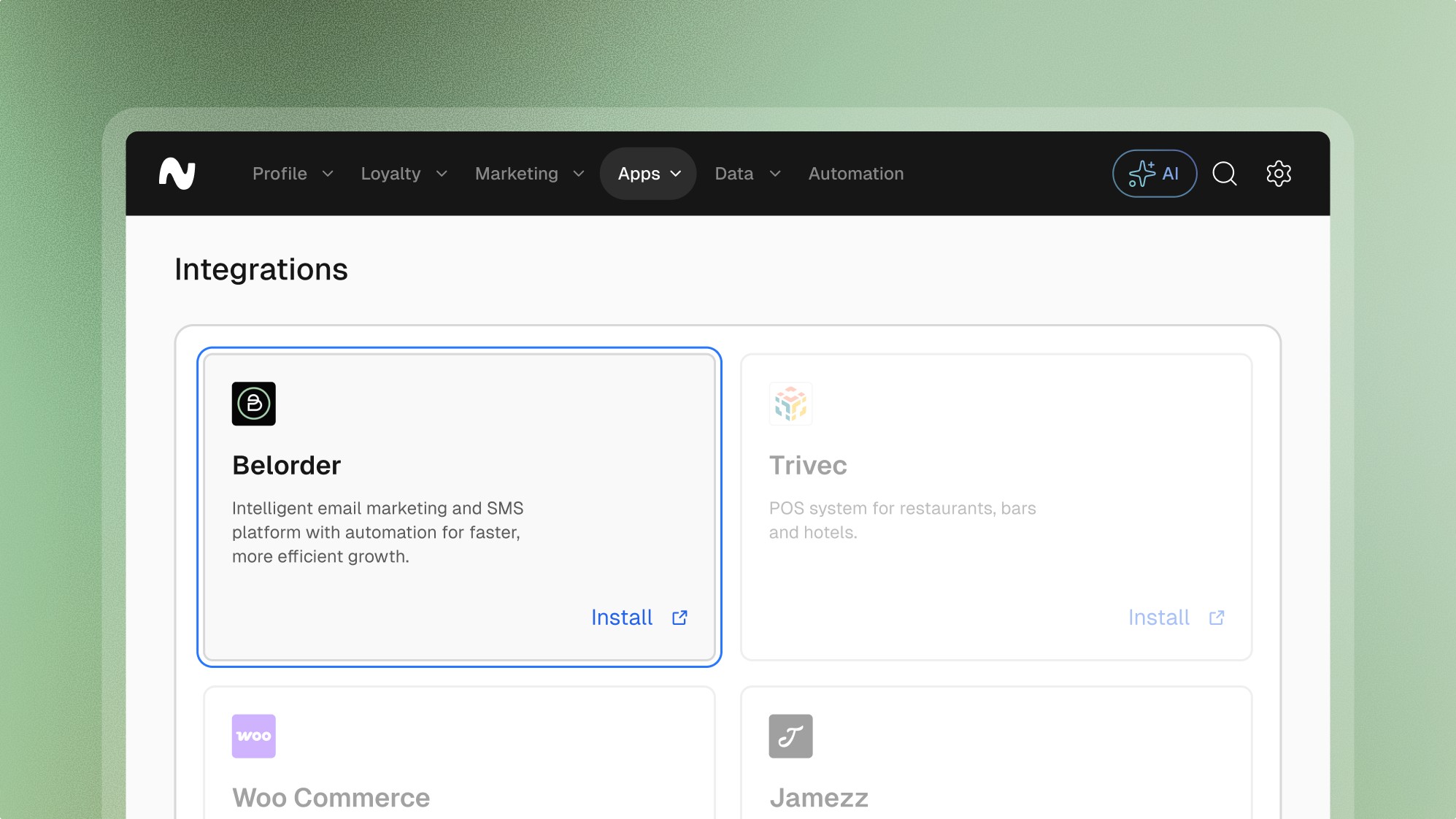Click external link icon beside Belorder Install
1456x819 pixels.
click(x=679, y=618)
